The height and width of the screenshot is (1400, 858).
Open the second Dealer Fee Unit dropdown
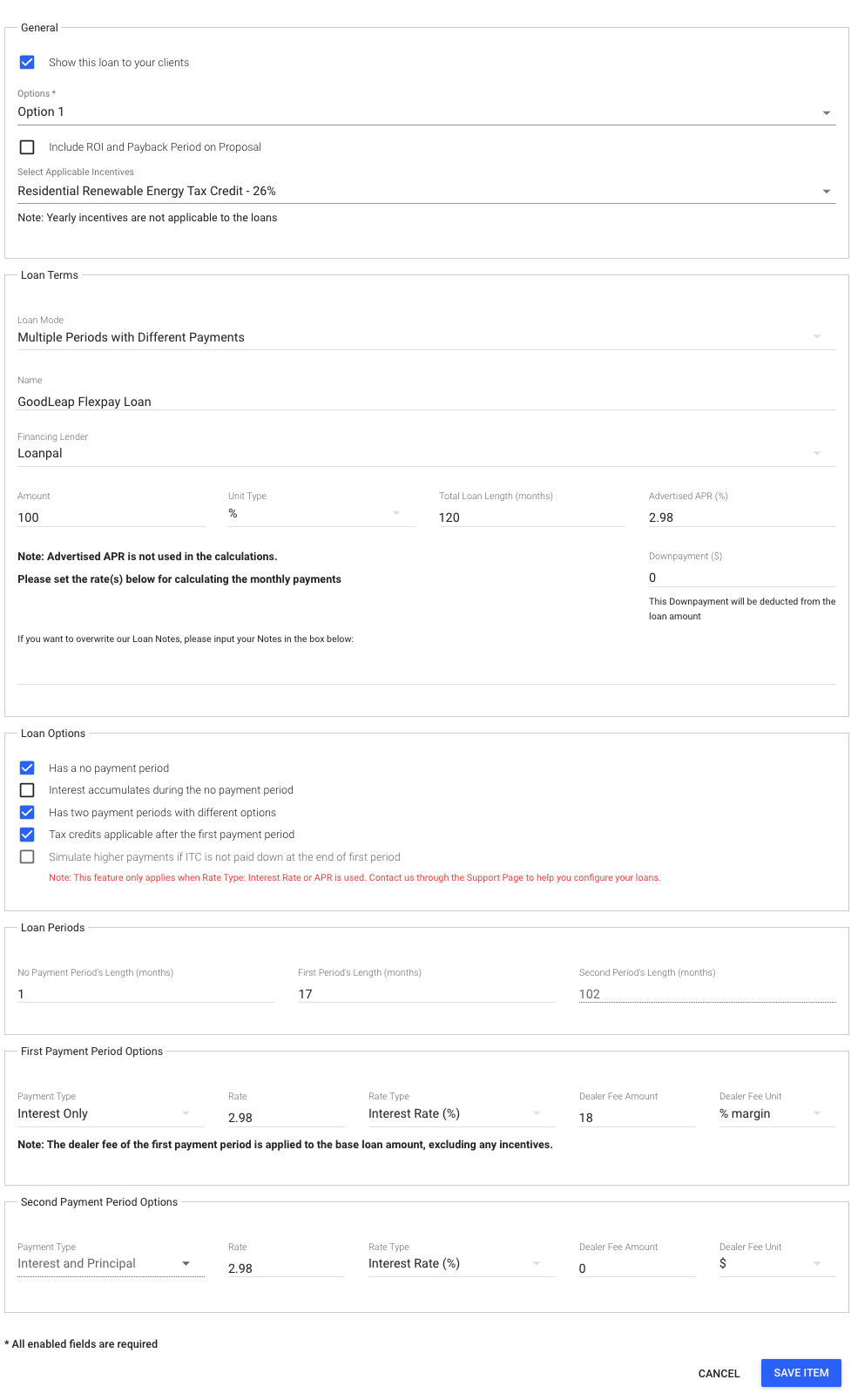[816, 1262]
